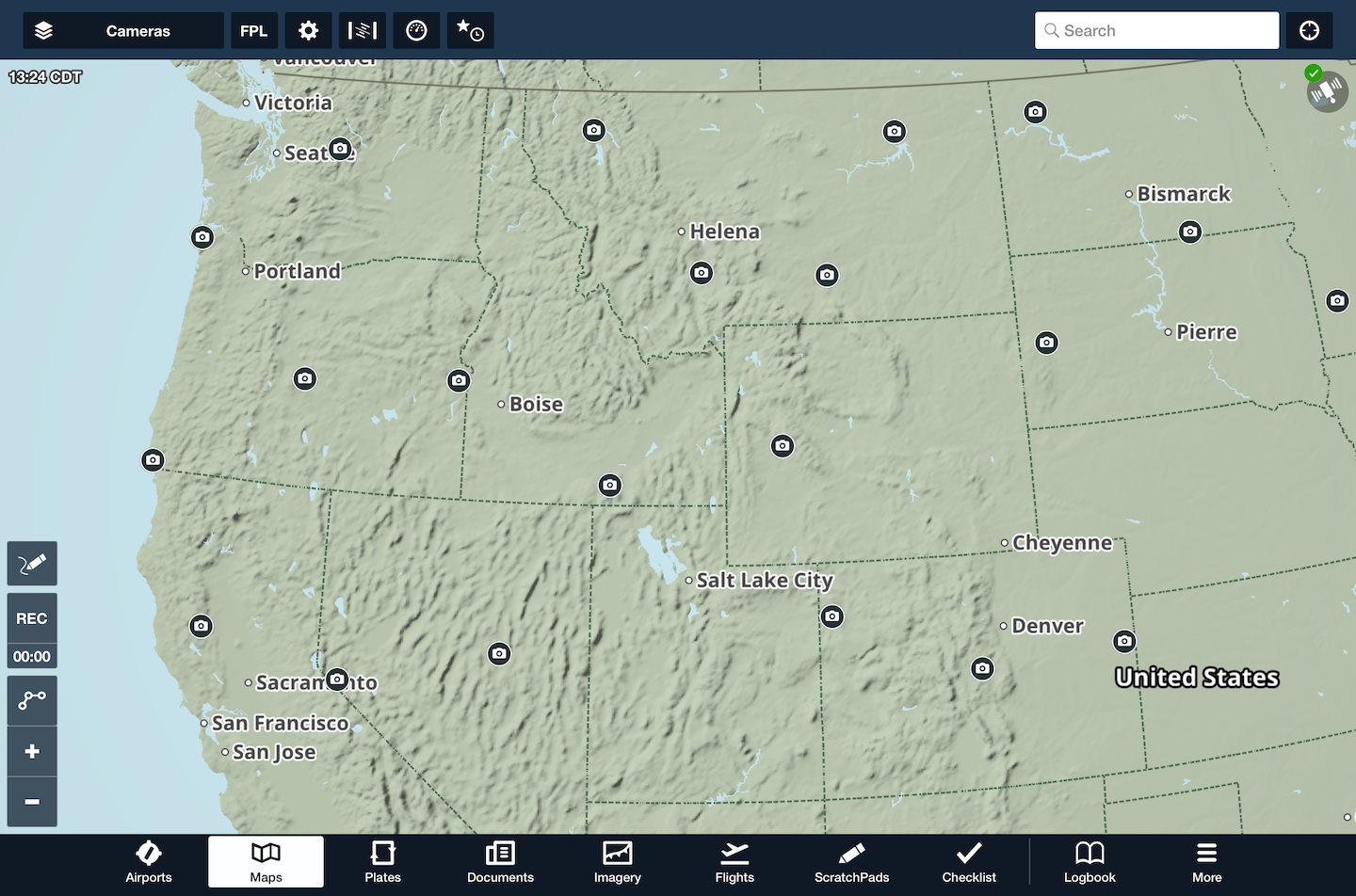Select the route ruler tool
The width and height of the screenshot is (1356, 896).
point(32,700)
